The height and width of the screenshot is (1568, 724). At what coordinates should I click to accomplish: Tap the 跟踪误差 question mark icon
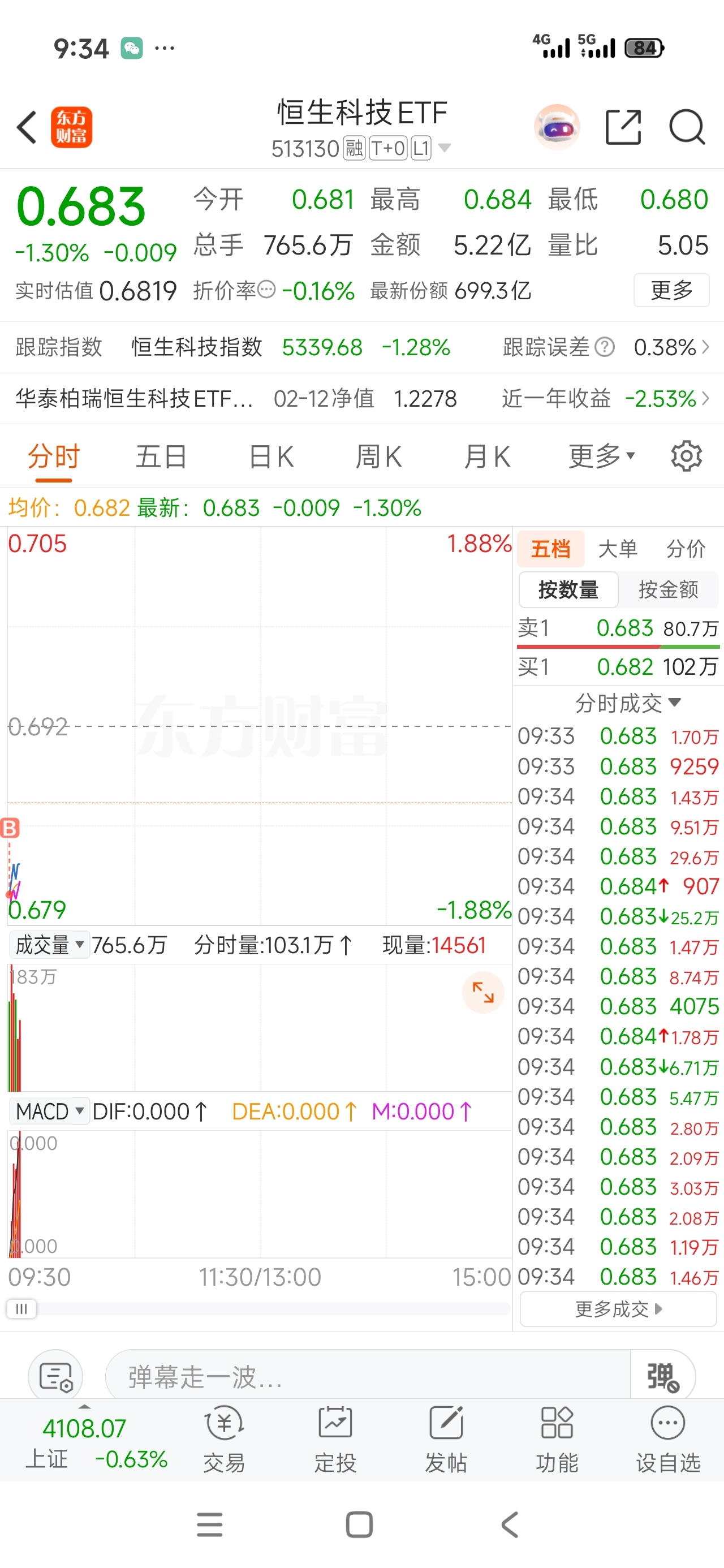[x=604, y=347]
